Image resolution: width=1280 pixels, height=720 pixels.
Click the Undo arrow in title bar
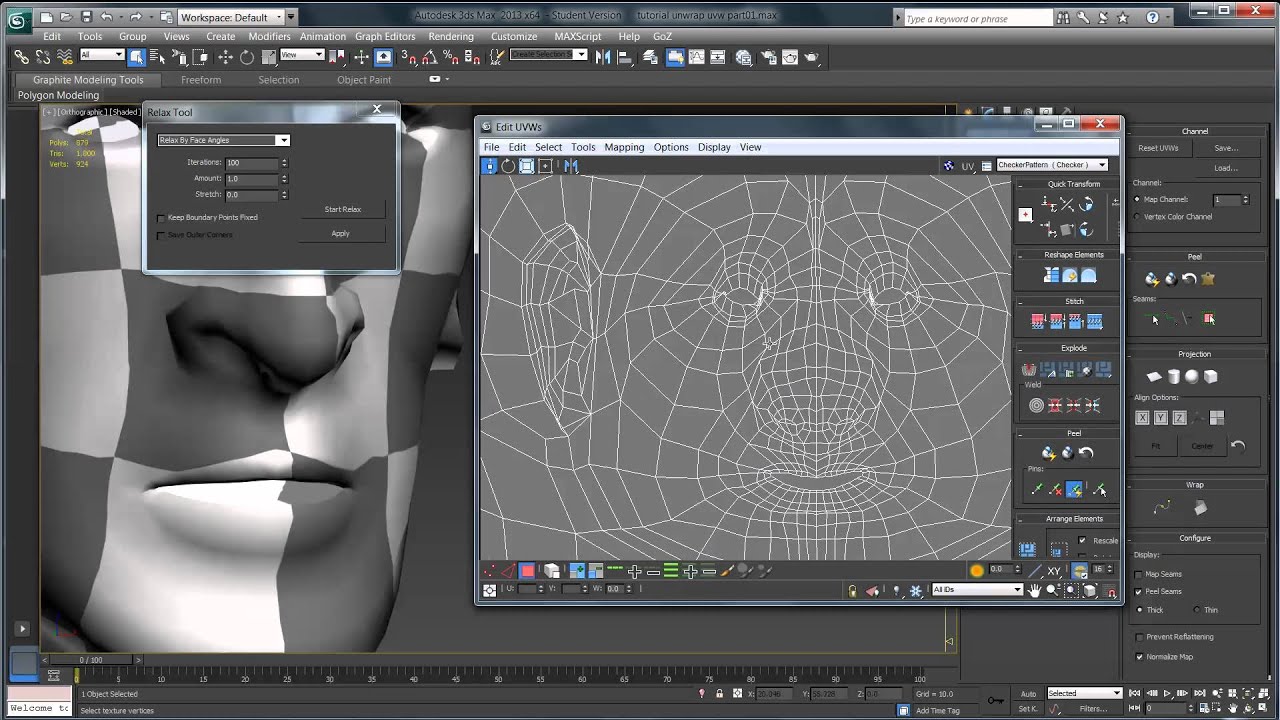106,17
